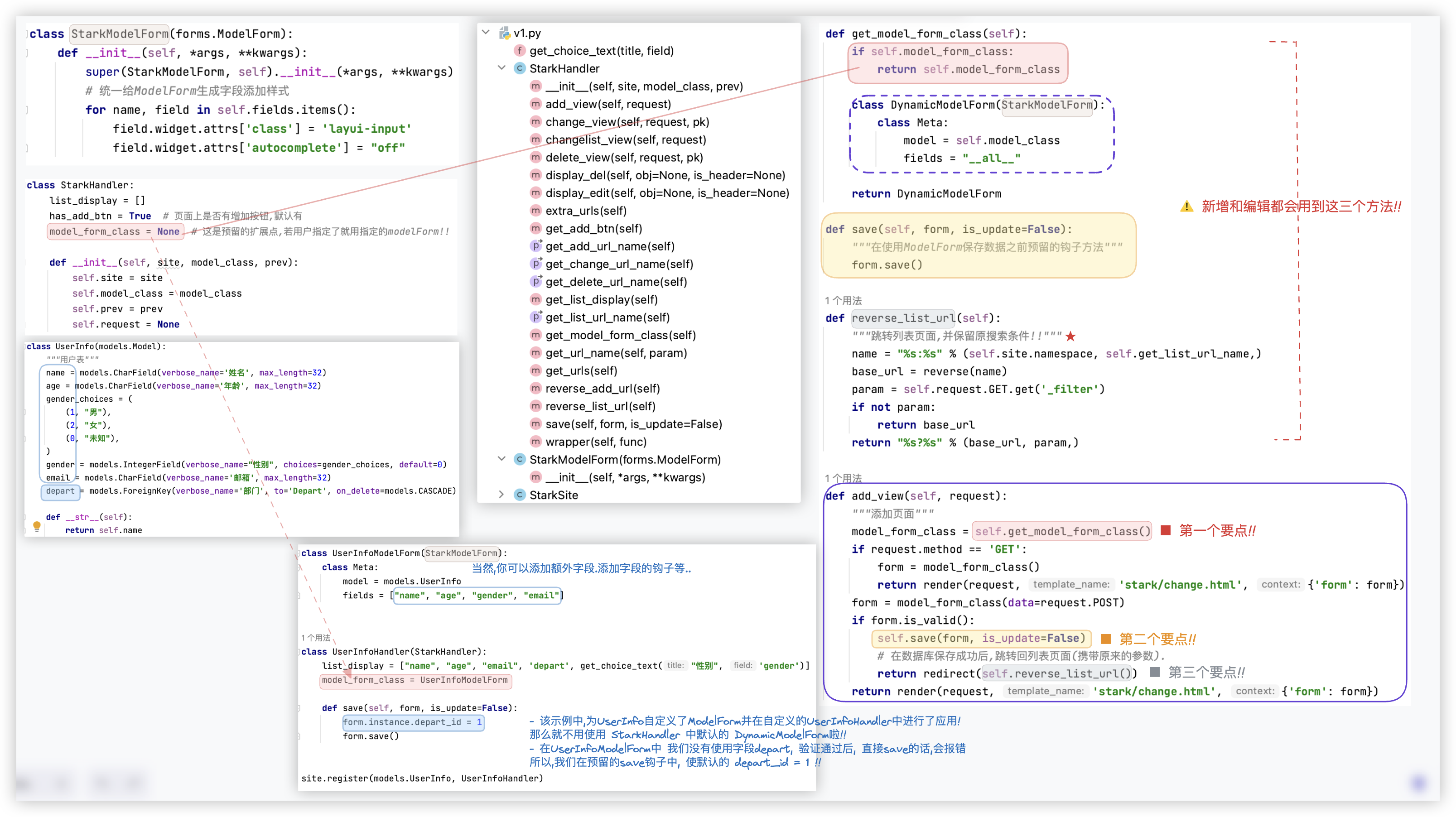Image resolution: width=1456 pixels, height=817 pixels.
Task: Click the StarkSite class icon
Action: 520,495
